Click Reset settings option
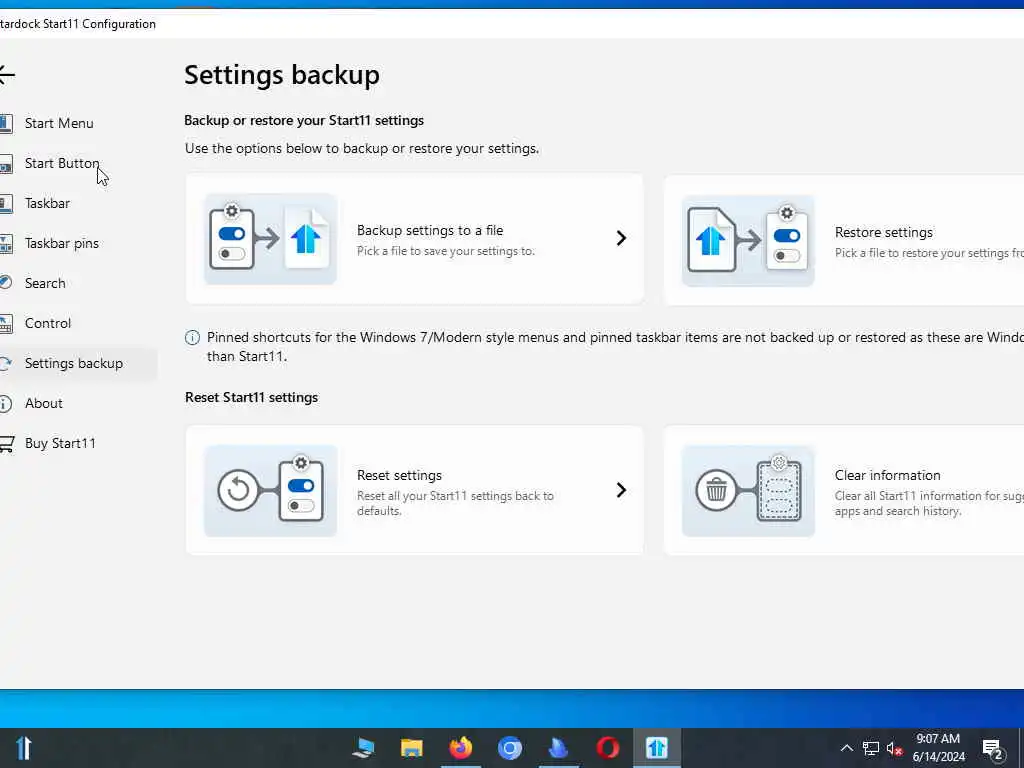1024x768 pixels. 414,490
